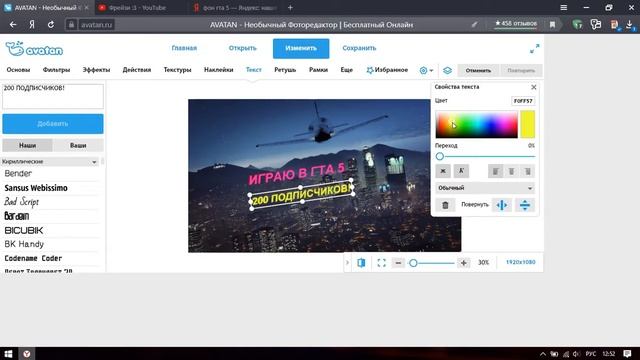Image resolution: width=640 pixels, height=360 pixels.
Task: Zoom out with the minus button
Action: pos(398,263)
